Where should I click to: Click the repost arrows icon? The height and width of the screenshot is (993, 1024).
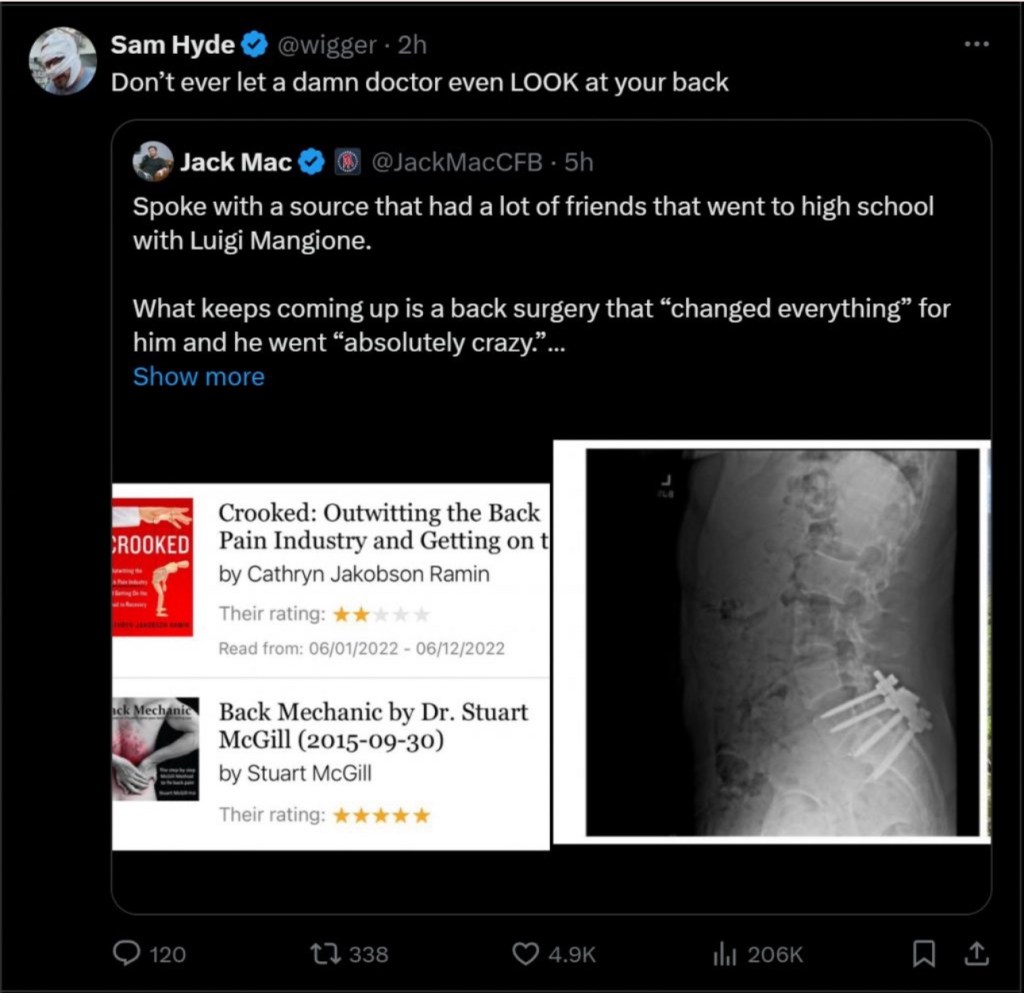tap(326, 953)
